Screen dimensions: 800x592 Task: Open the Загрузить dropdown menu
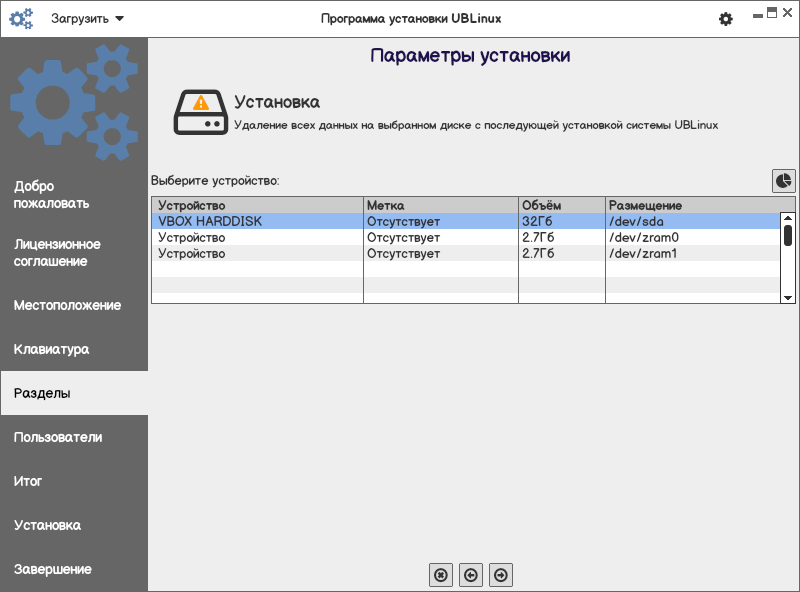tap(89, 19)
